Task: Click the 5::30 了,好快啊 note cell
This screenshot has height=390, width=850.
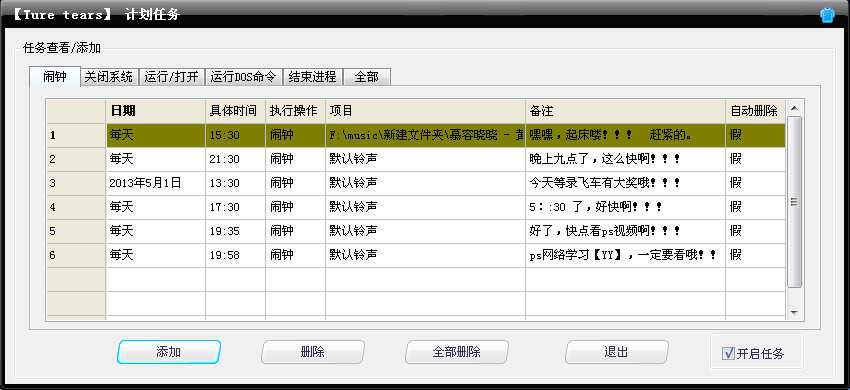Action: coord(626,207)
